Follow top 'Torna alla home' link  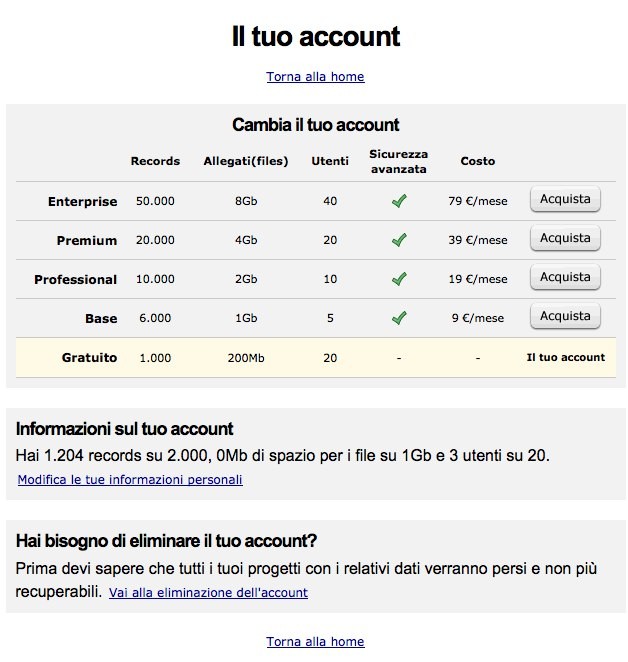(315, 77)
